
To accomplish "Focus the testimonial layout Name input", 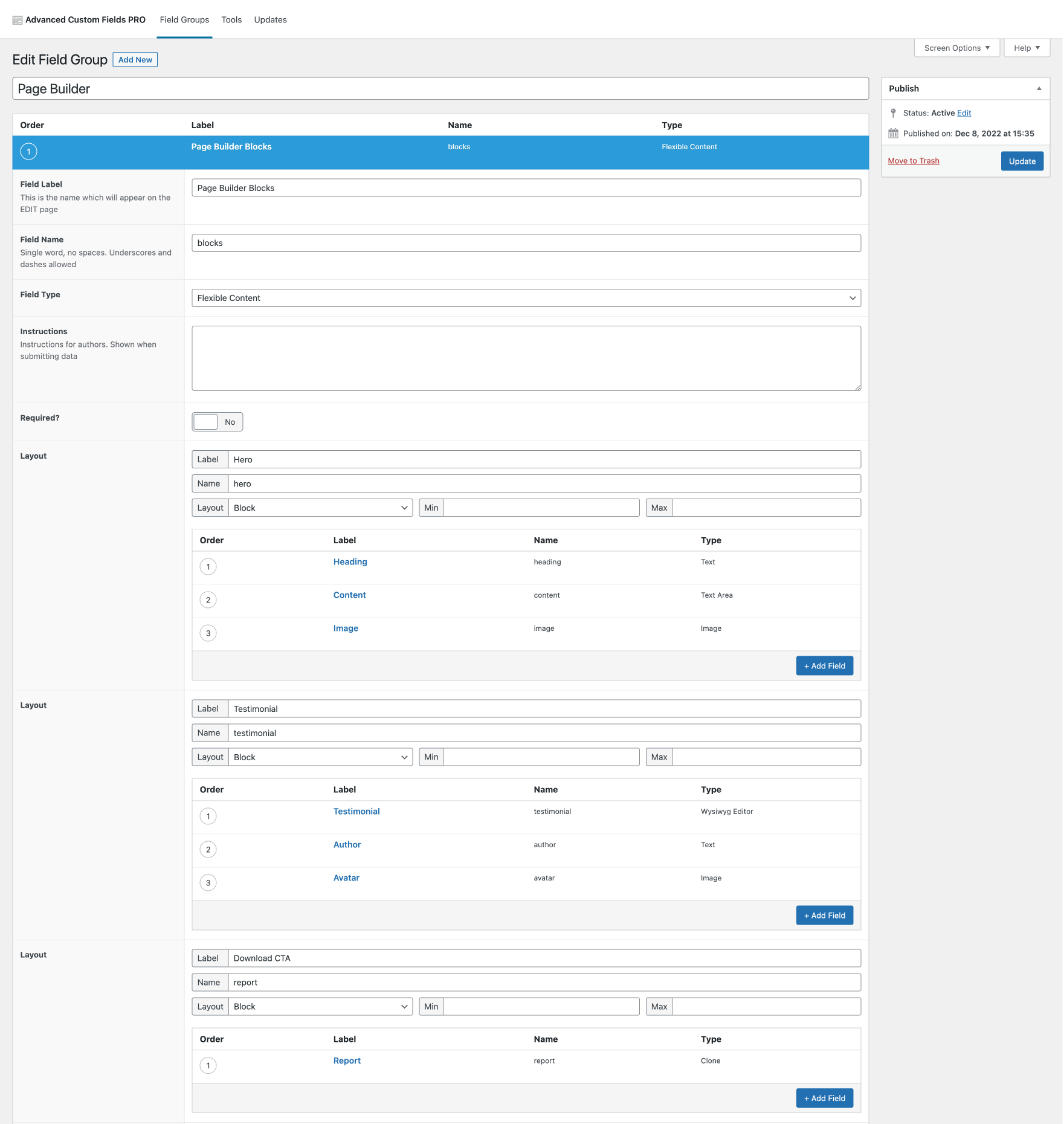I will (544, 733).
